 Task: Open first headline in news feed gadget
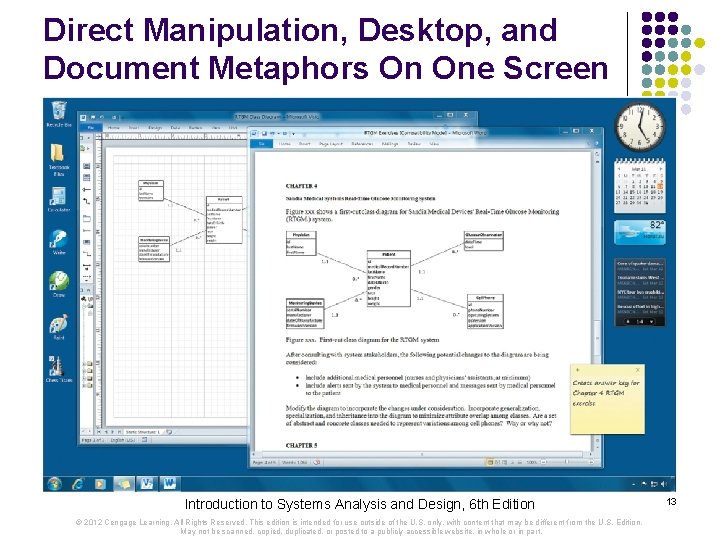tap(640, 266)
